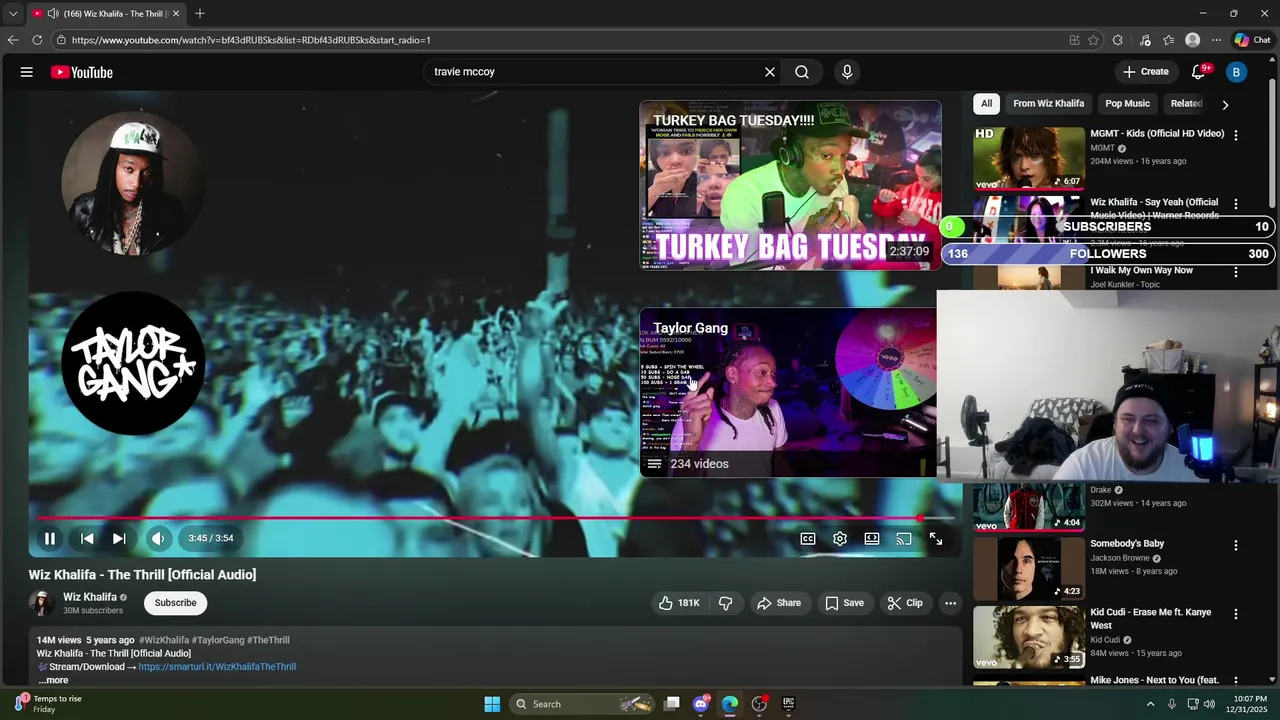Image resolution: width=1280 pixels, height=720 pixels.
Task: Open options for Kid Cudi - Erase Me
Action: pyautogui.click(x=1236, y=614)
